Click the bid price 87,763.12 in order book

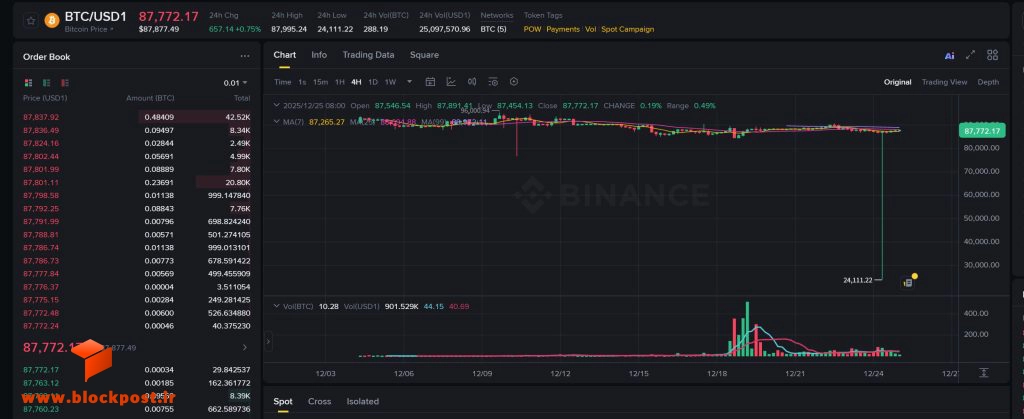coord(40,383)
